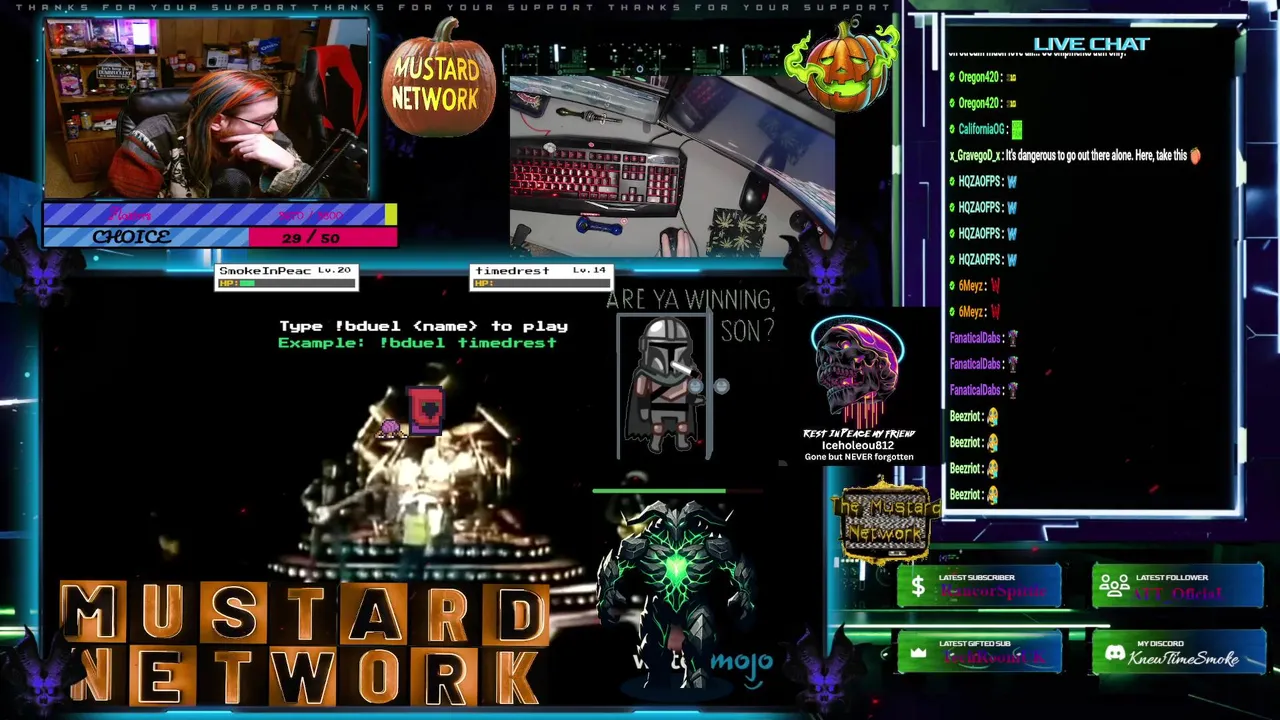Click the Iceholeou812 name
1280x720 pixels.
coord(857,445)
